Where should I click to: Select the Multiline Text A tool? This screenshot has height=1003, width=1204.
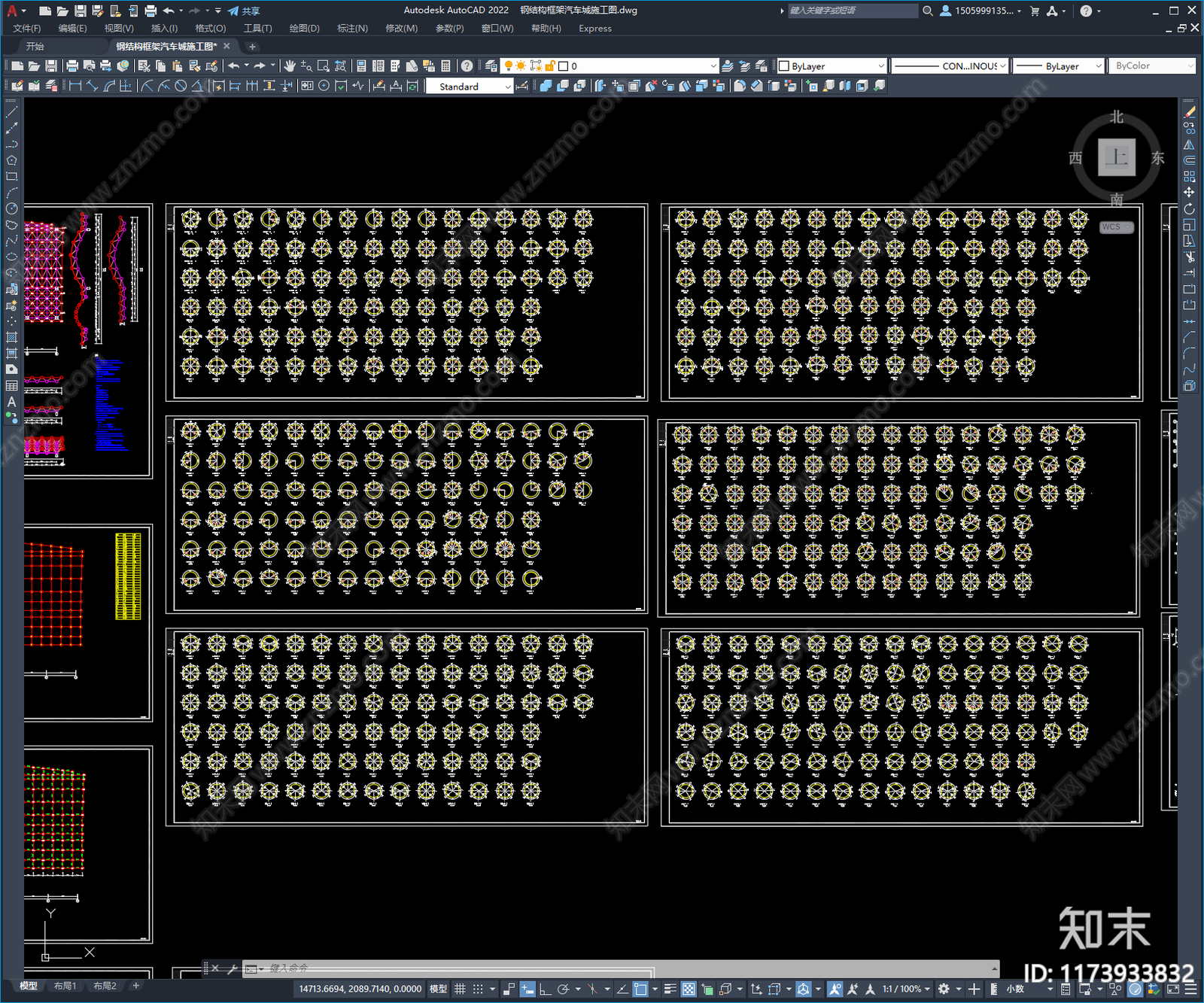click(11, 402)
